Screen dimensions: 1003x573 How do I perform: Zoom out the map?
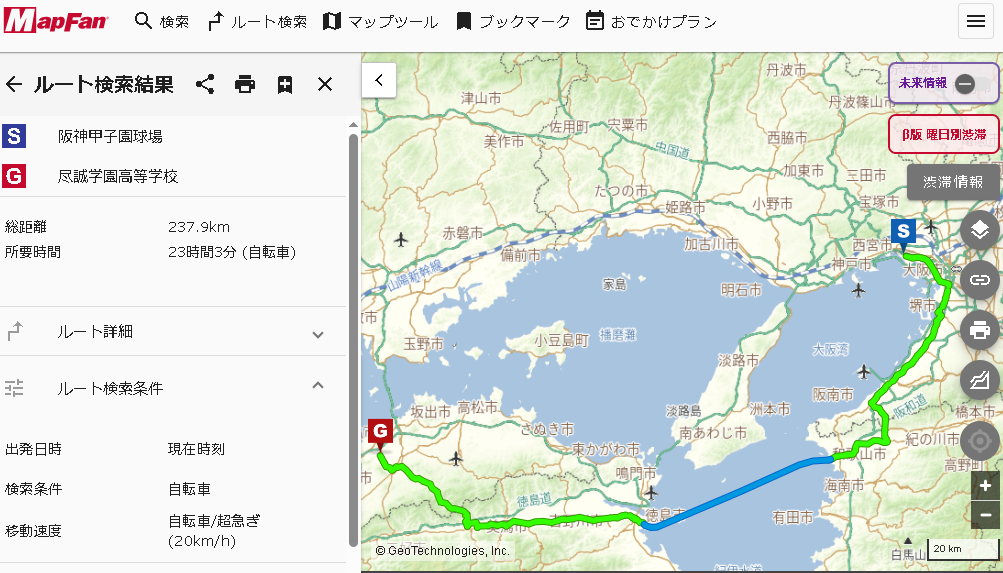[x=985, y=515]
